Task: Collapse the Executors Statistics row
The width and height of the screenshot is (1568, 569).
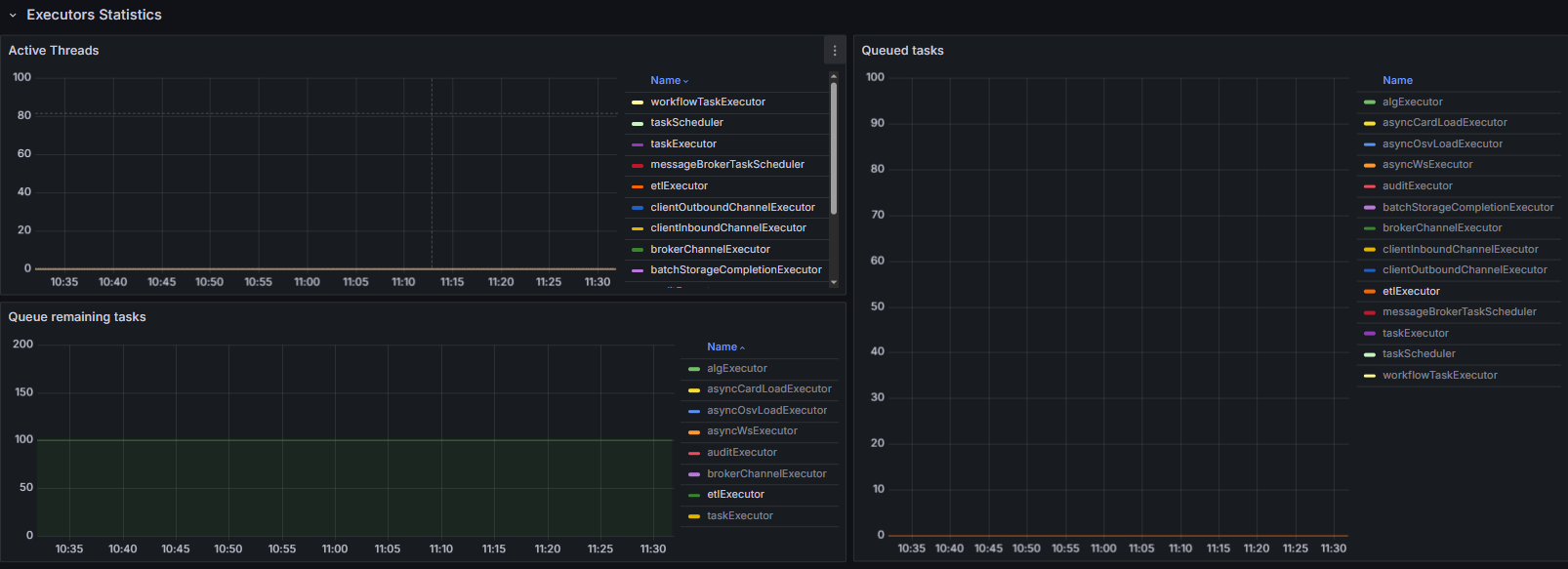Action: click(x=13, y=16)
